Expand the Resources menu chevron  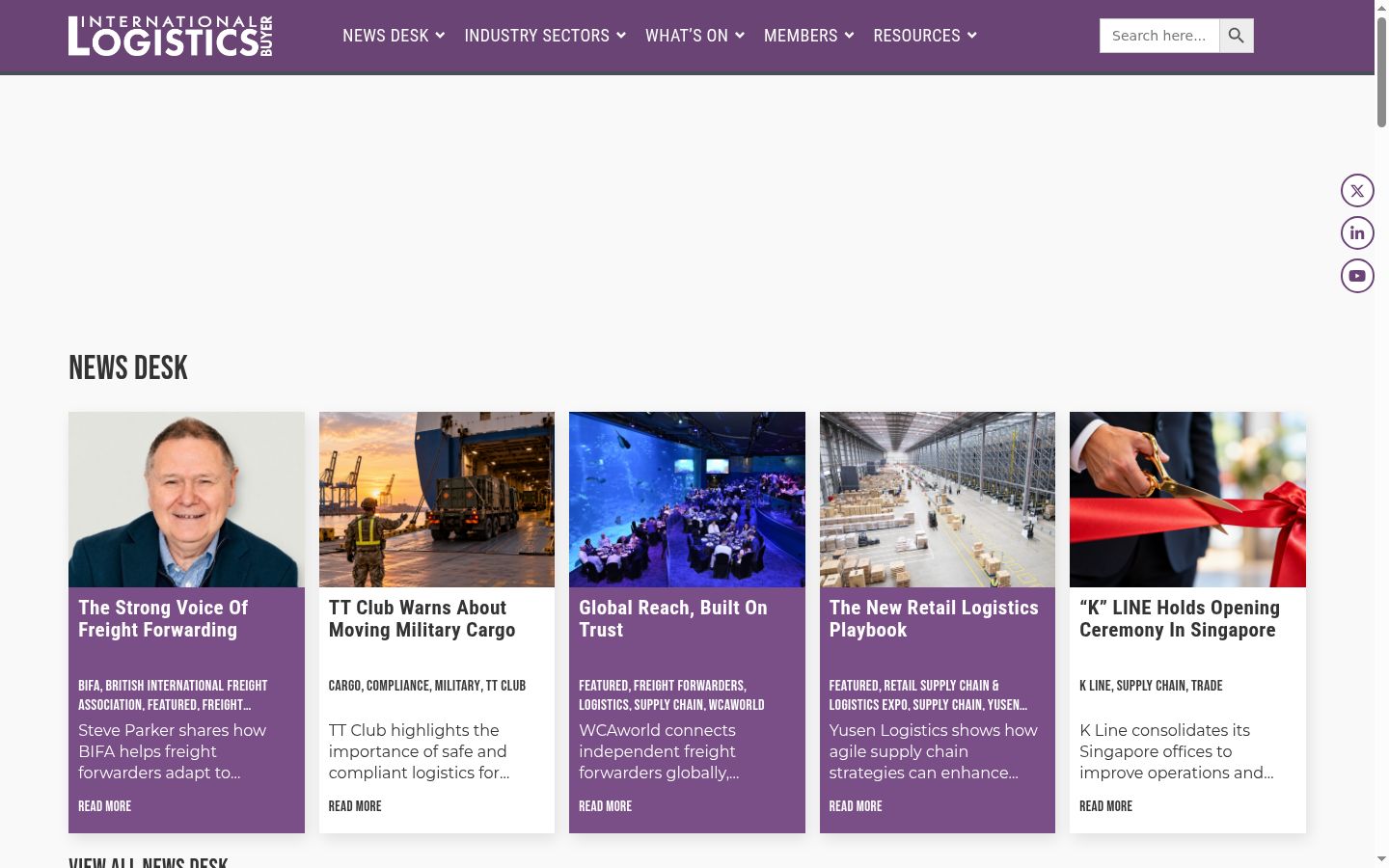(972, 36)
